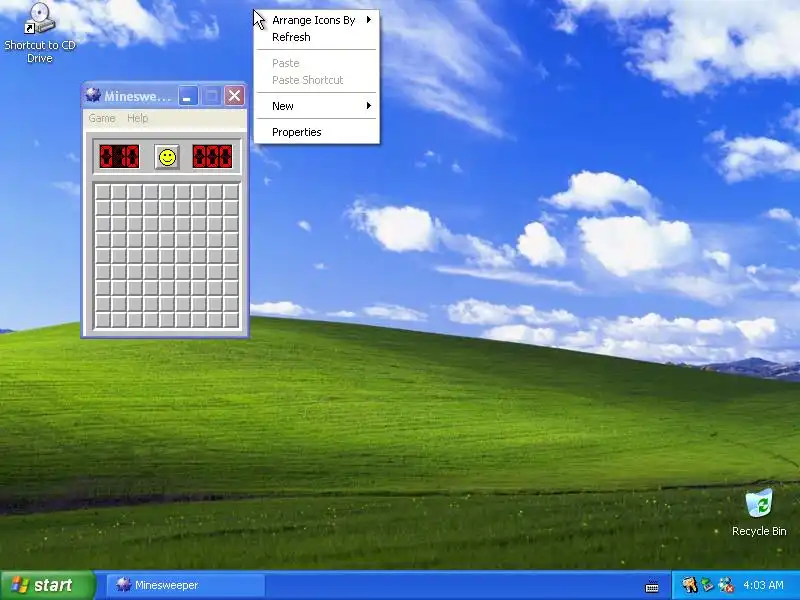Reveal the top-right cell of the minefield

coord(231,192)
